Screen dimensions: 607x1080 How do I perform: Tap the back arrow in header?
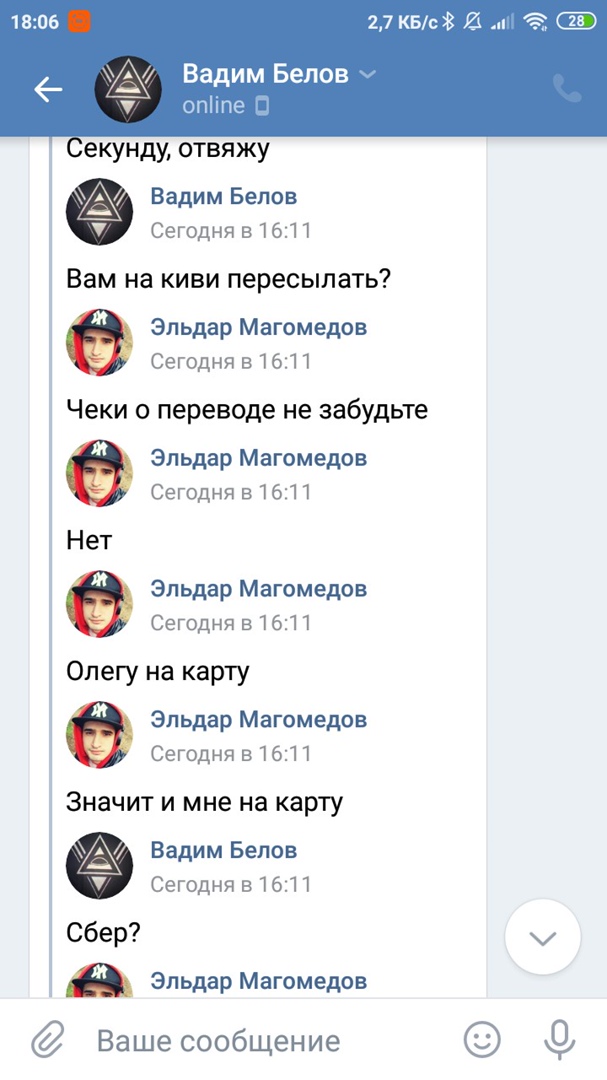tap(47, 90)
